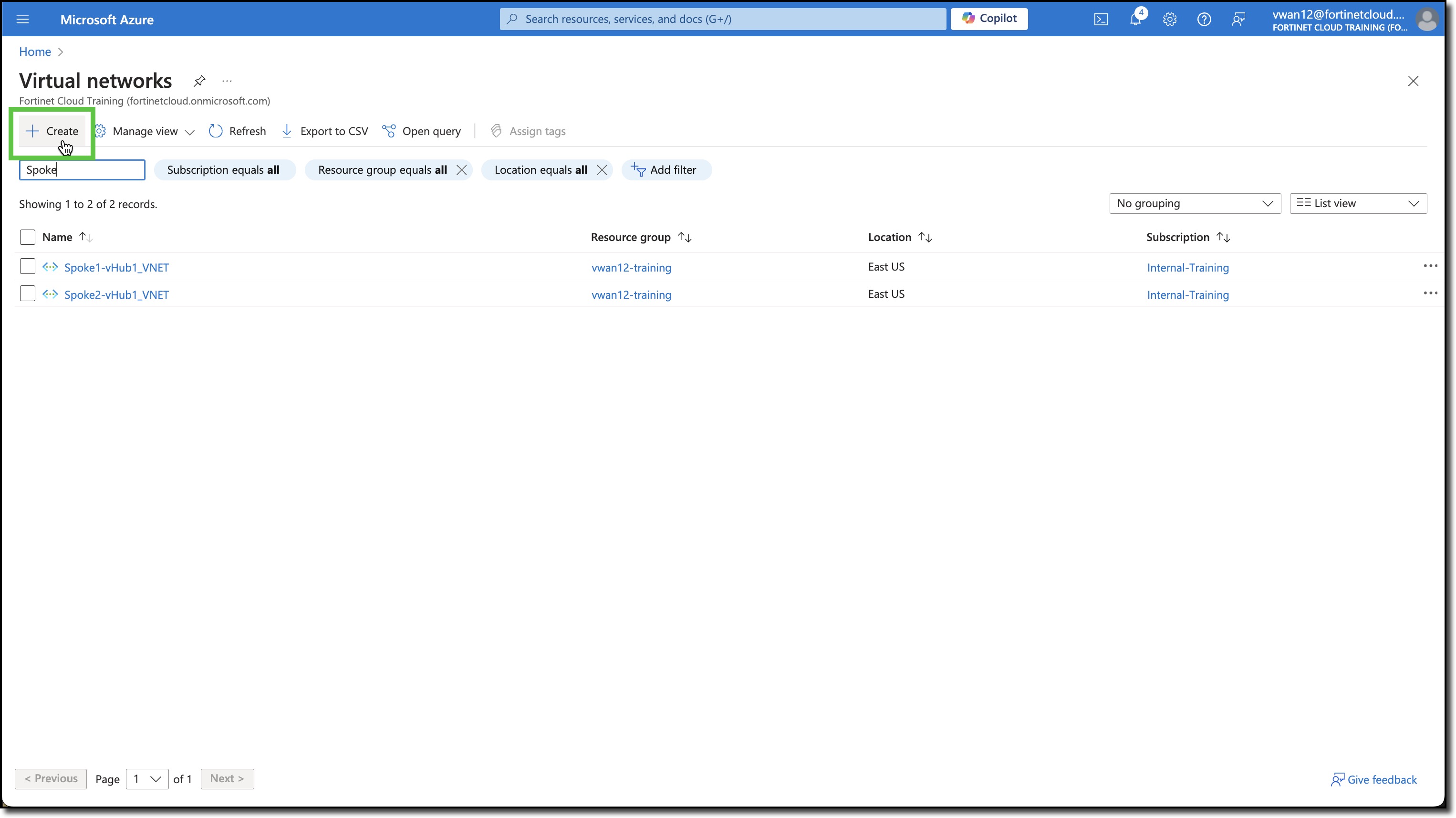Open the No grouping dropdown

[x=1195, y=203]
